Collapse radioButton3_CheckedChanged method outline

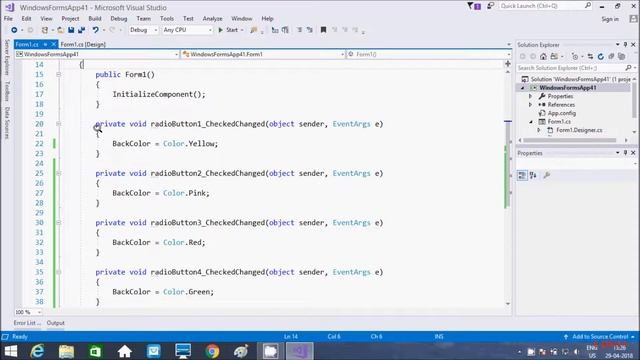click(x=59, y=222)
